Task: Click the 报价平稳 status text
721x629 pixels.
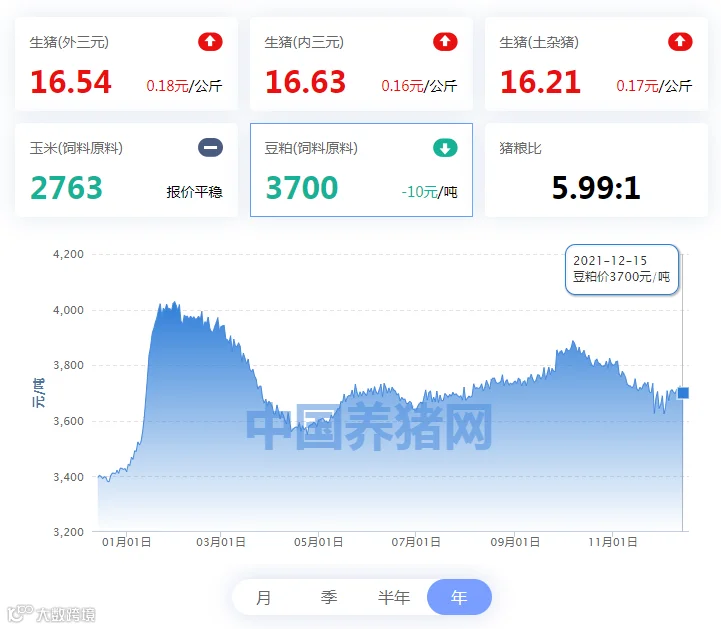Action: click(195, 192)
